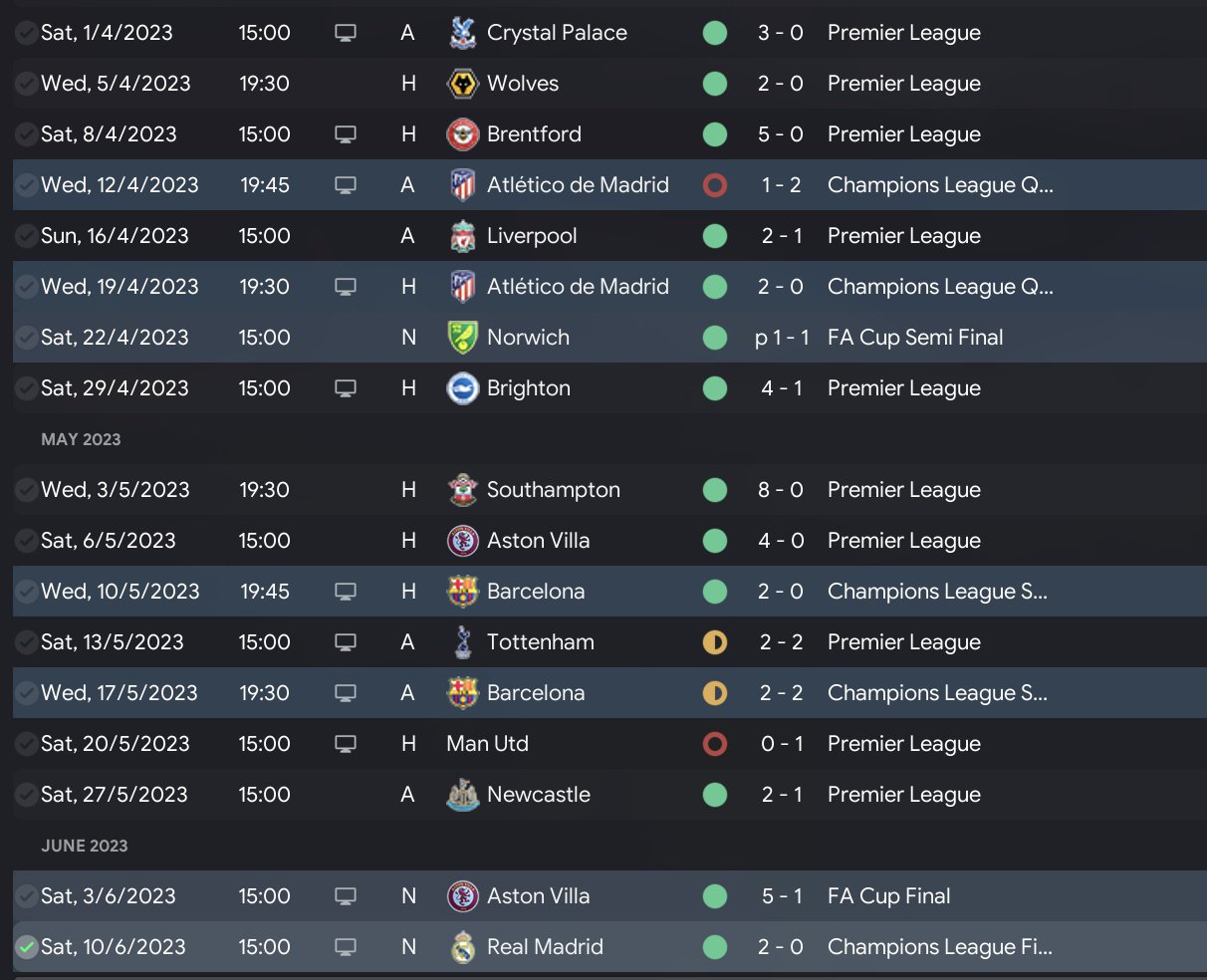The width and height of the screenshot is (1207, 980).
Task: Click the Crystal Palace club crest
Action: 462,33
